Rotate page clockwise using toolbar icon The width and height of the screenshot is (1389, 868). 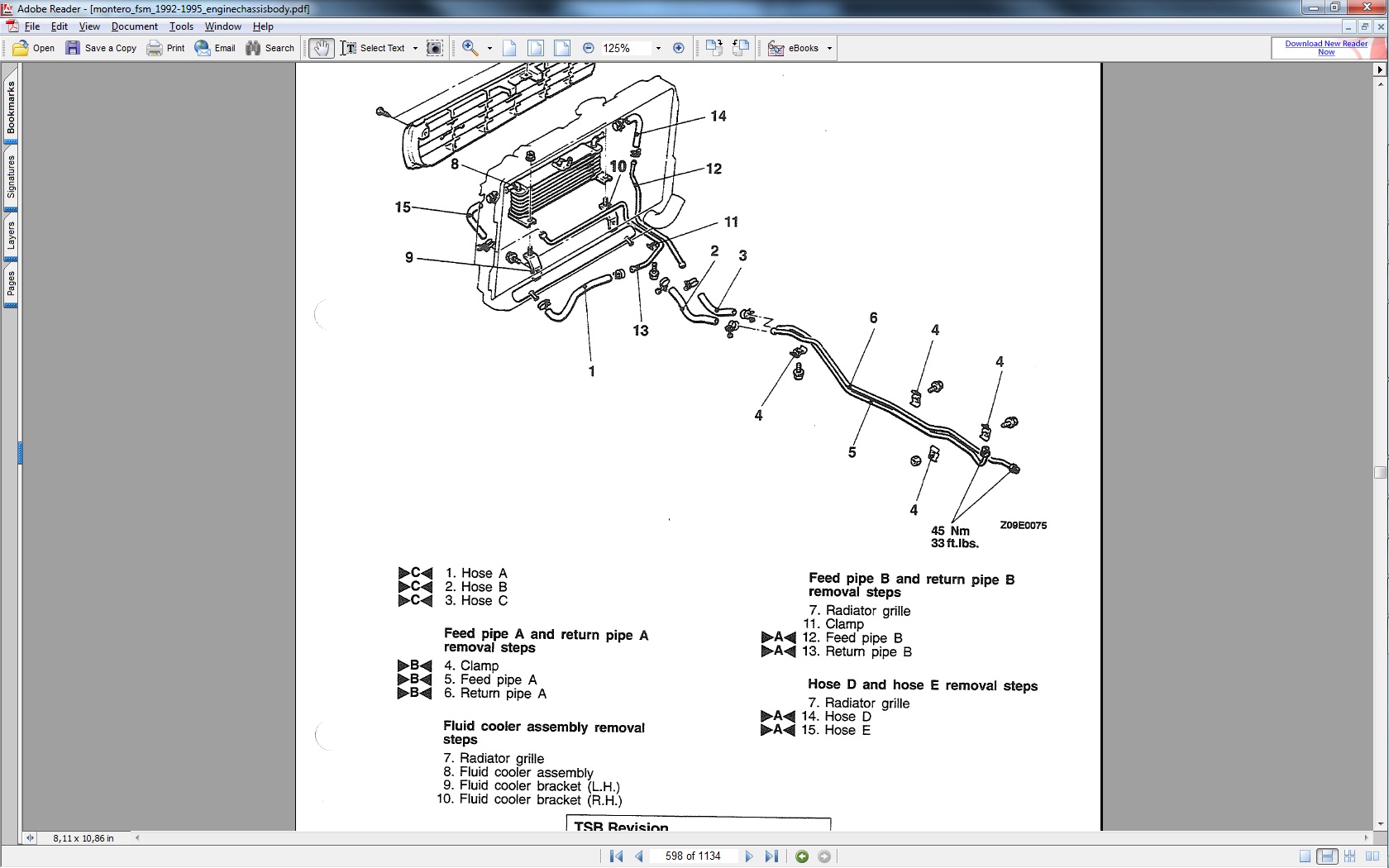(714, 48)
